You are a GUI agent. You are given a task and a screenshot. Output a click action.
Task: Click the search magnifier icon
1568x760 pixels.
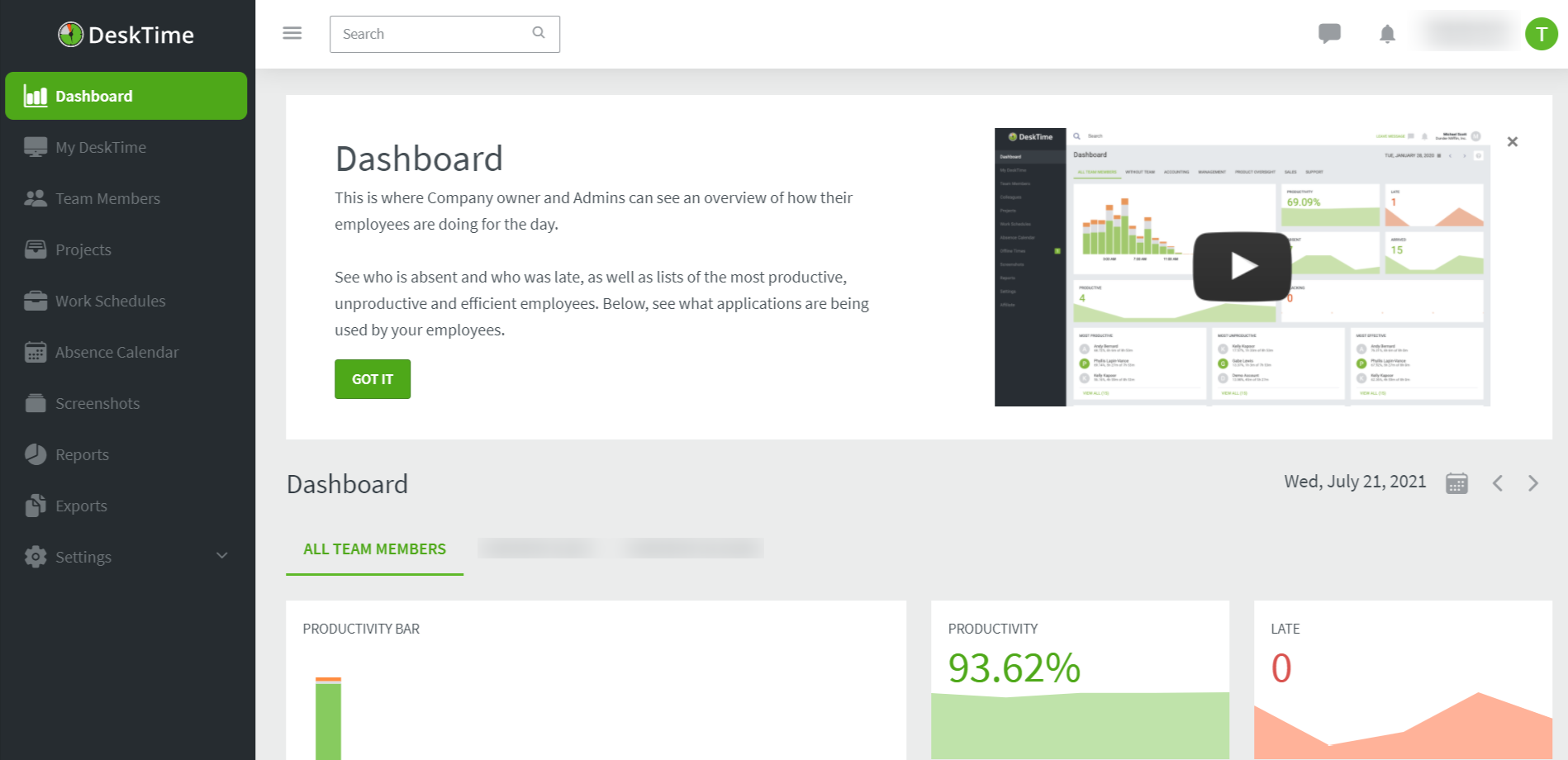click(539, 33)
